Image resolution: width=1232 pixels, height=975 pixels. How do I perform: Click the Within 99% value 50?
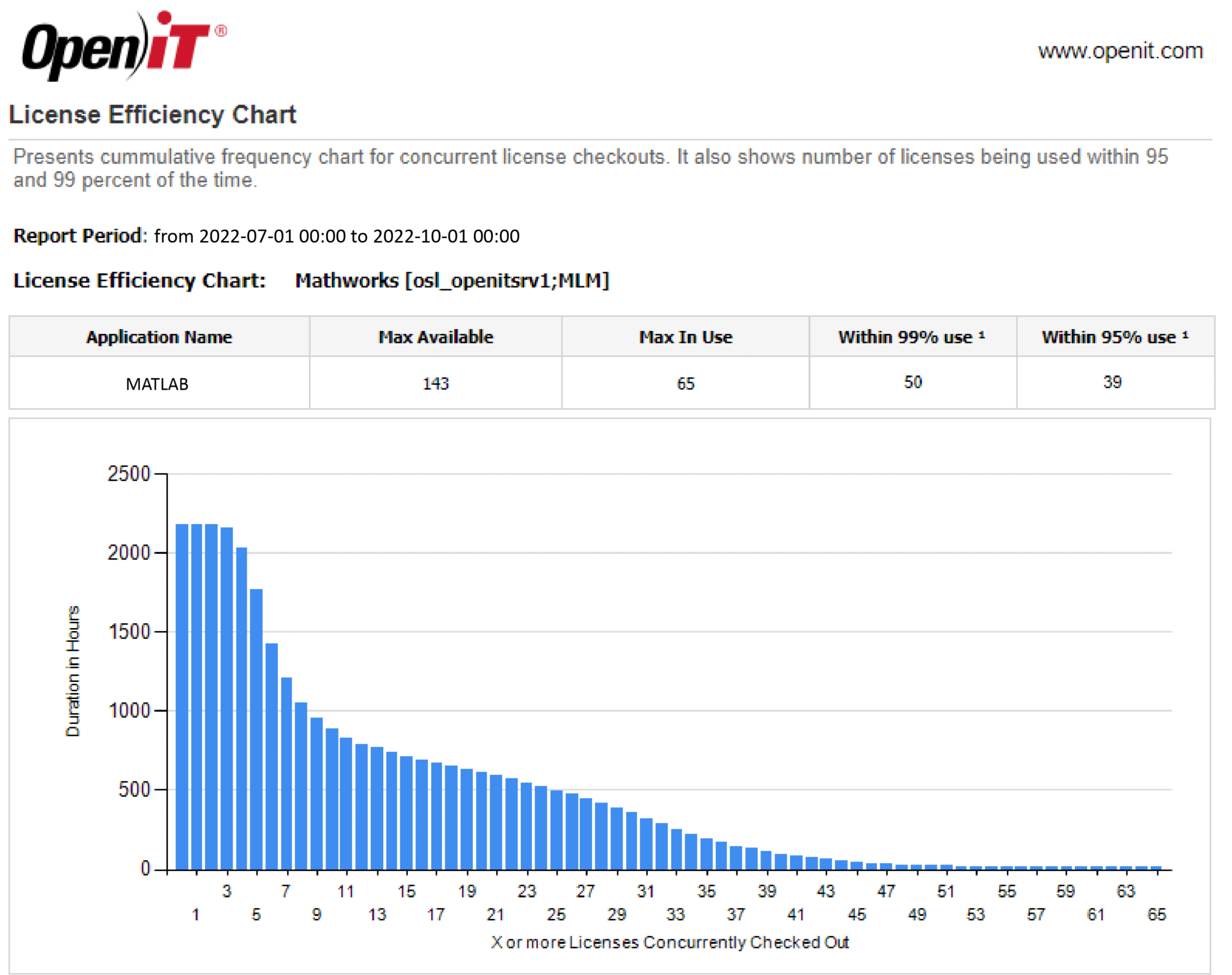(x=913, y=383)
